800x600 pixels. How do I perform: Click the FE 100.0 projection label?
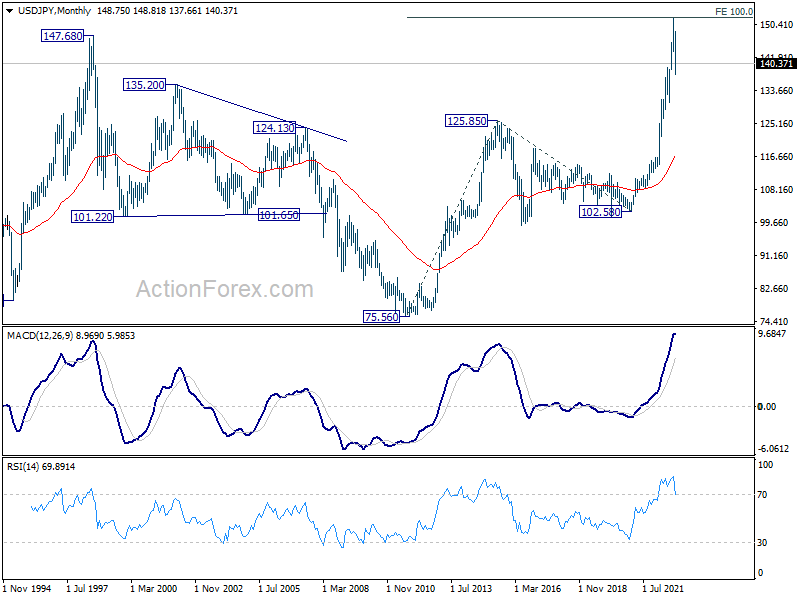[734, 11]
